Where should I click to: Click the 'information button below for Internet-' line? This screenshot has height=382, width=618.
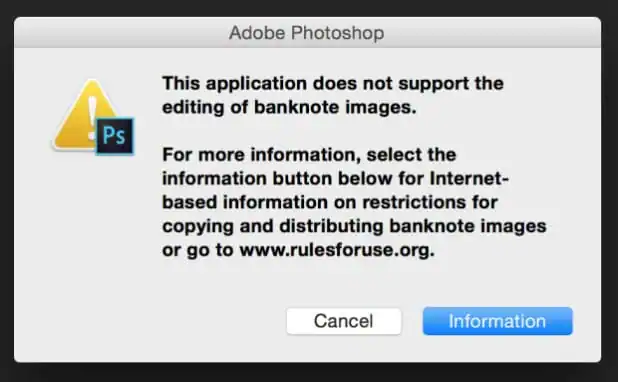tap(336, 179)
